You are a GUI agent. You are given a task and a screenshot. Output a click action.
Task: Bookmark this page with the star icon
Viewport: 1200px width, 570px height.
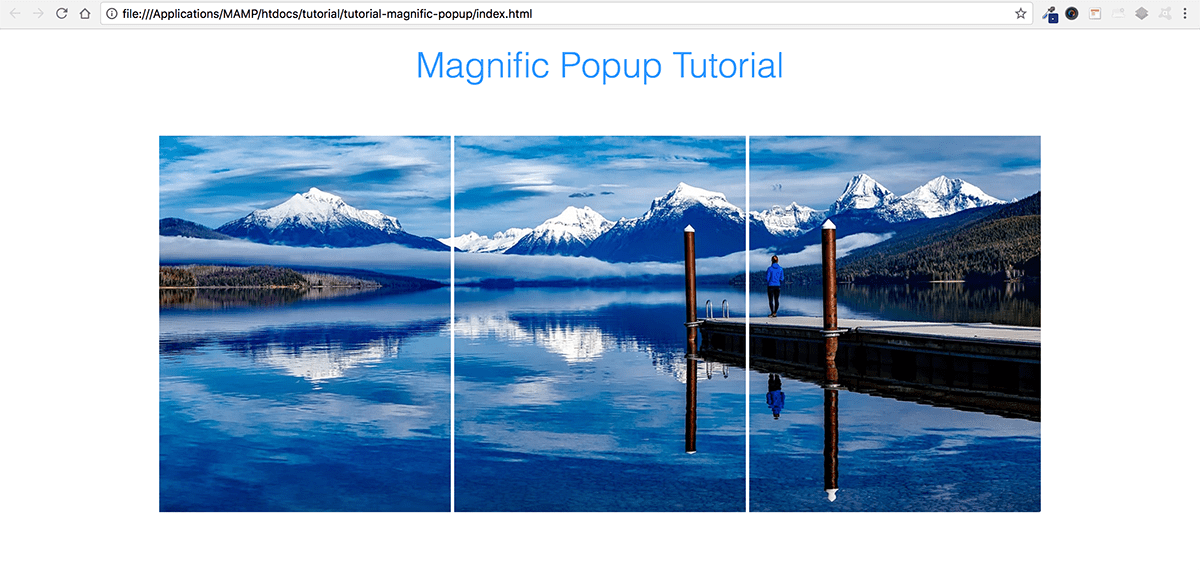click(x=1020, y=14)
